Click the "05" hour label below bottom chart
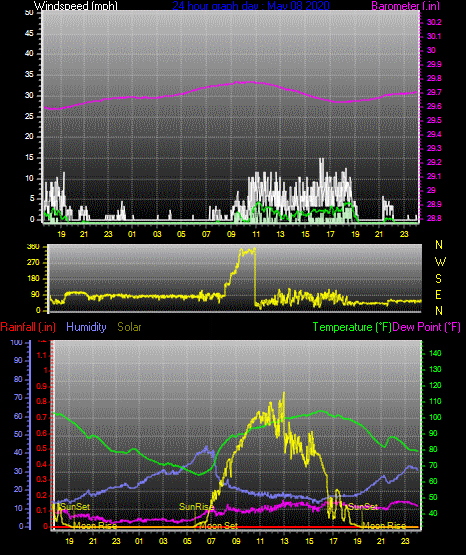Screen dimensions: 466x555 pos(187,541)
